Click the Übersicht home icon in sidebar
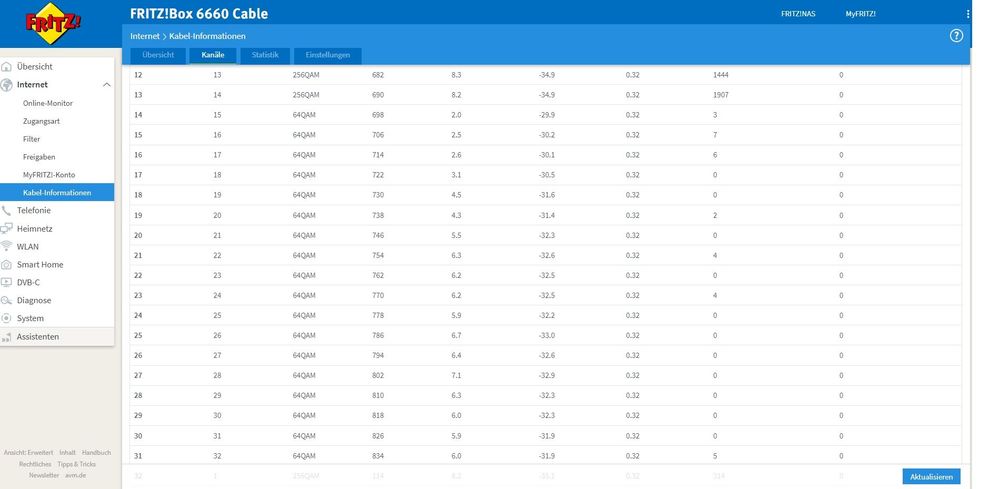This screenshot has width=999, height=489. tap(6, 67)
